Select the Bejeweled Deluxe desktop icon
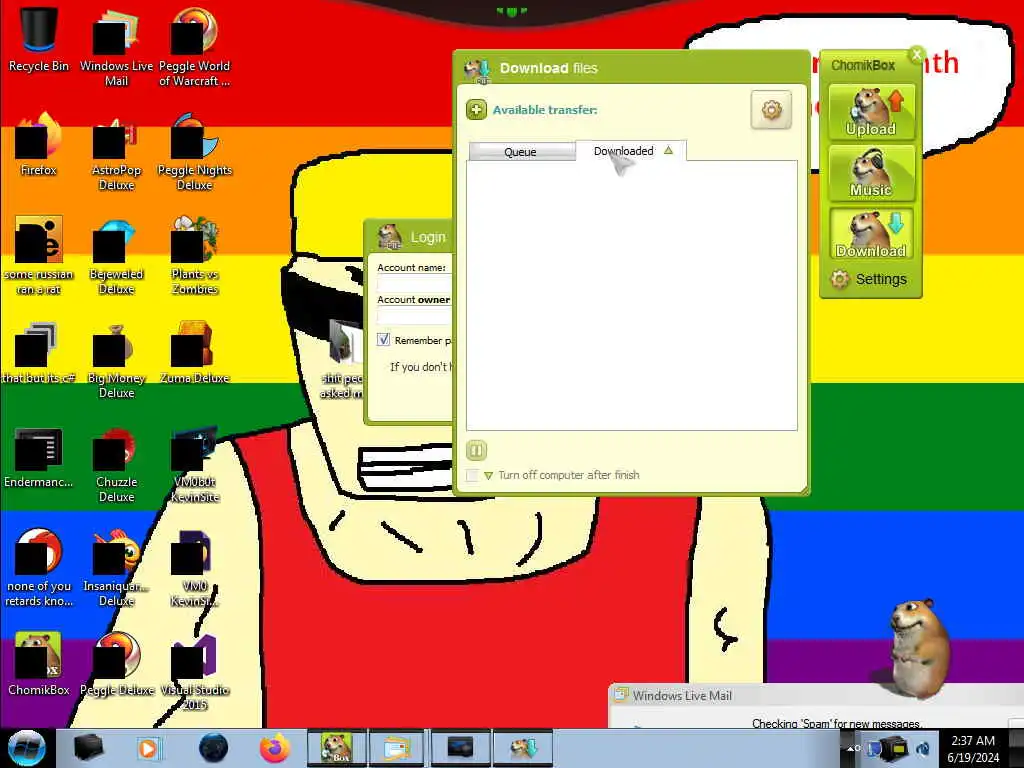1024x768 pixels. click(116, 256)
